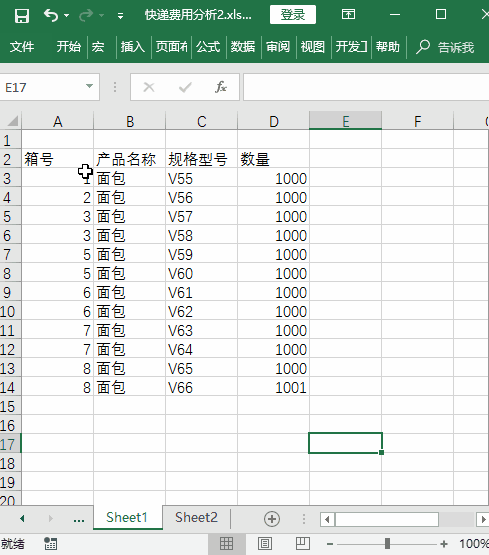
Task: Switch to the 开始 ribbon tab
Action: pos(69,47)
